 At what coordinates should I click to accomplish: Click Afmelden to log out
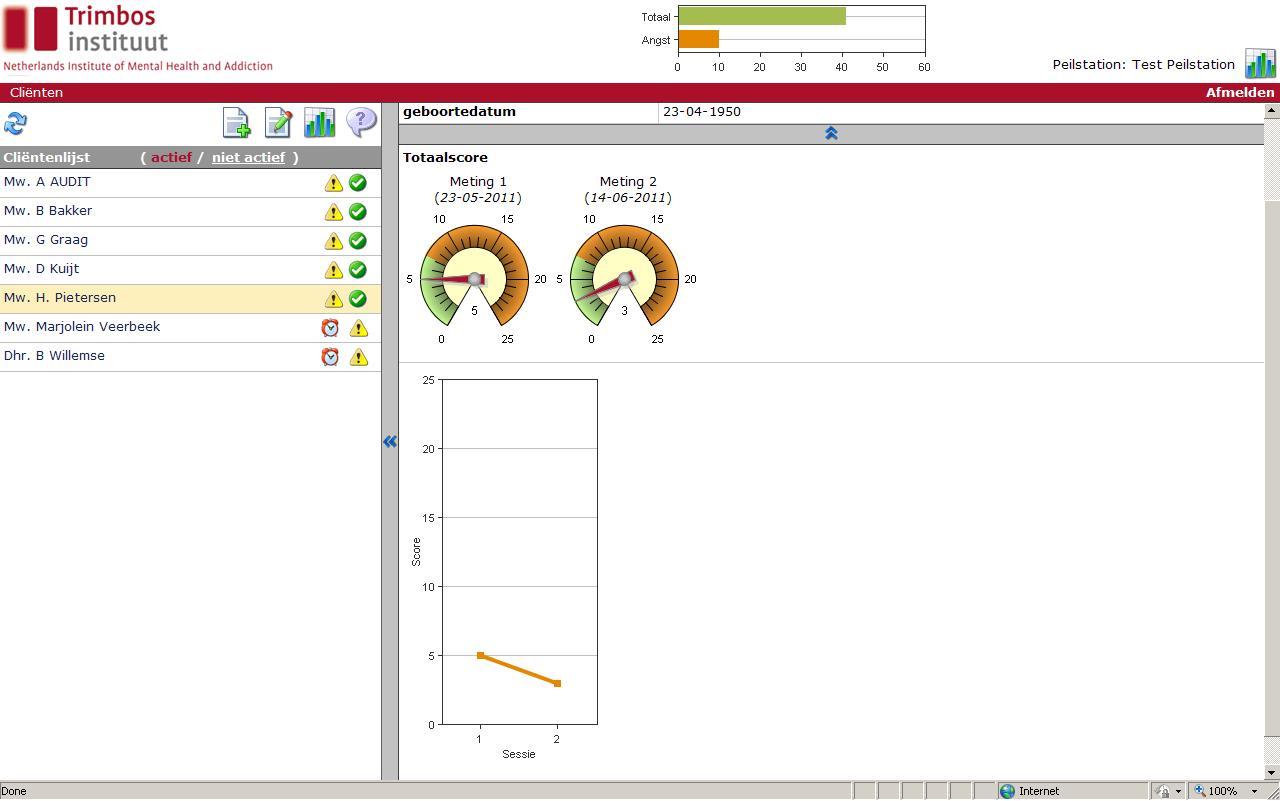[x=1240, y=93]
